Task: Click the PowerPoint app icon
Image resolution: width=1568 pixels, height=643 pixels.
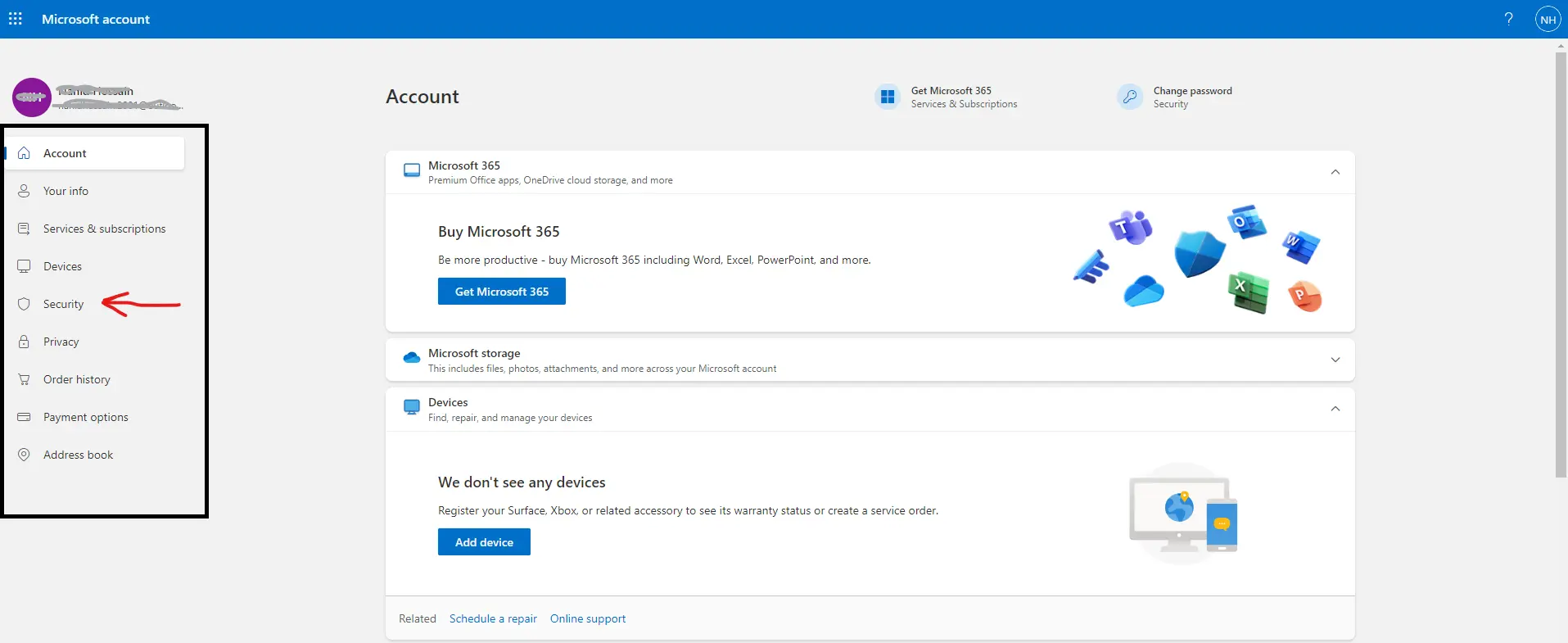Action: click(1305, 296)
